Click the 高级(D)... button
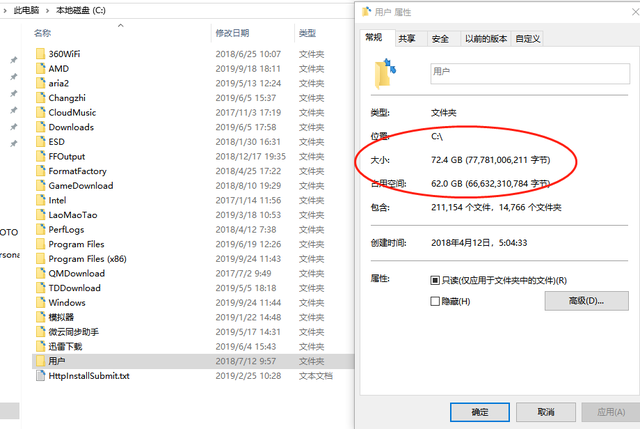Screen dimensions: 640x429 click(x=587, y=301)
